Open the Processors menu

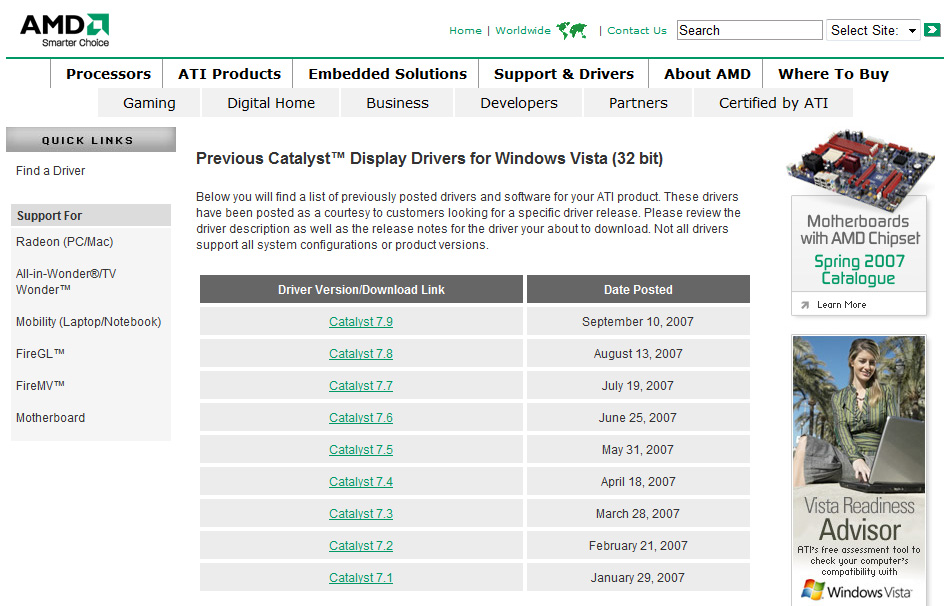point(108,74)
